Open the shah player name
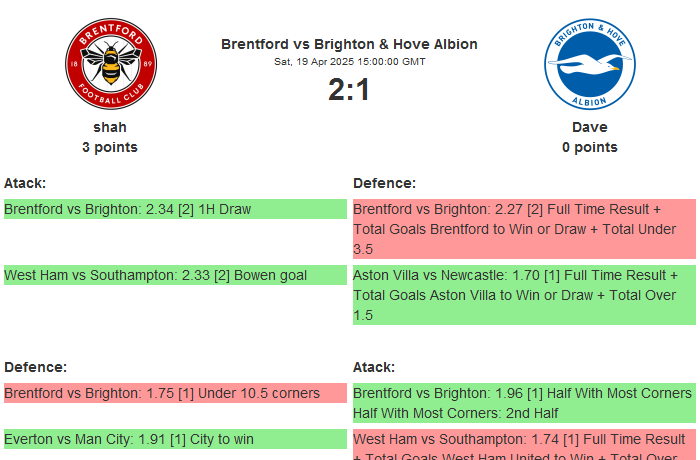The height and width of the screenshot is (460, 700). point(110,127)
